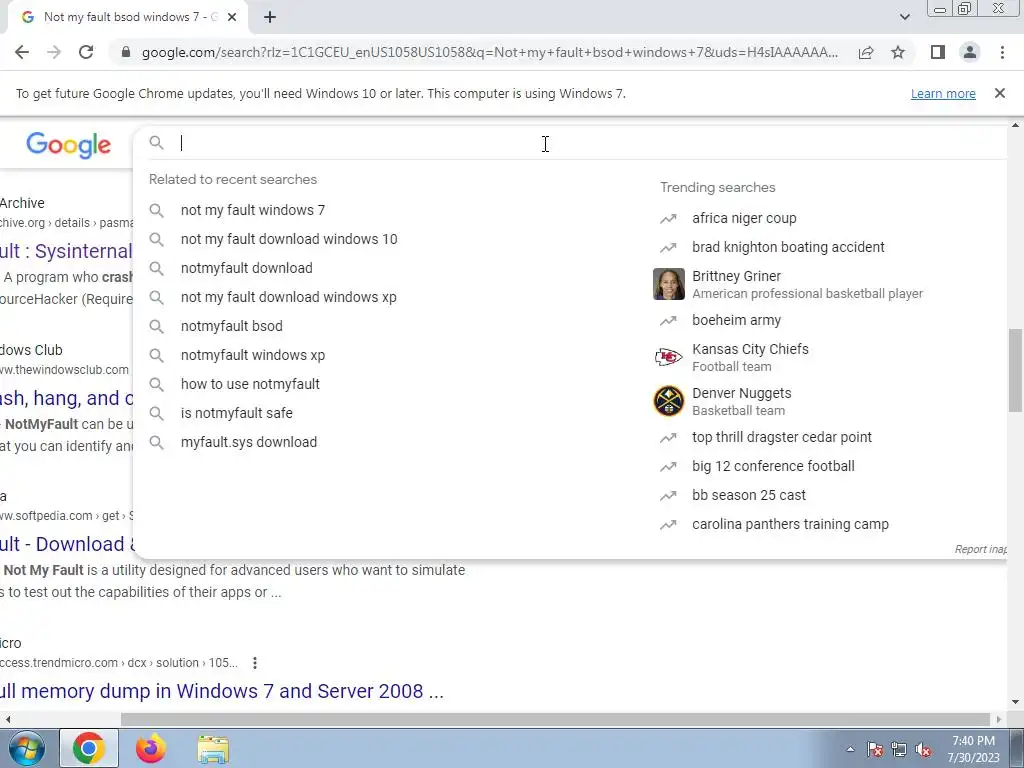Click the magnifier beside 'notmyfault bsod'
Image resolution: width=1024 pixels, height=768 pixels.
[156, 326]
